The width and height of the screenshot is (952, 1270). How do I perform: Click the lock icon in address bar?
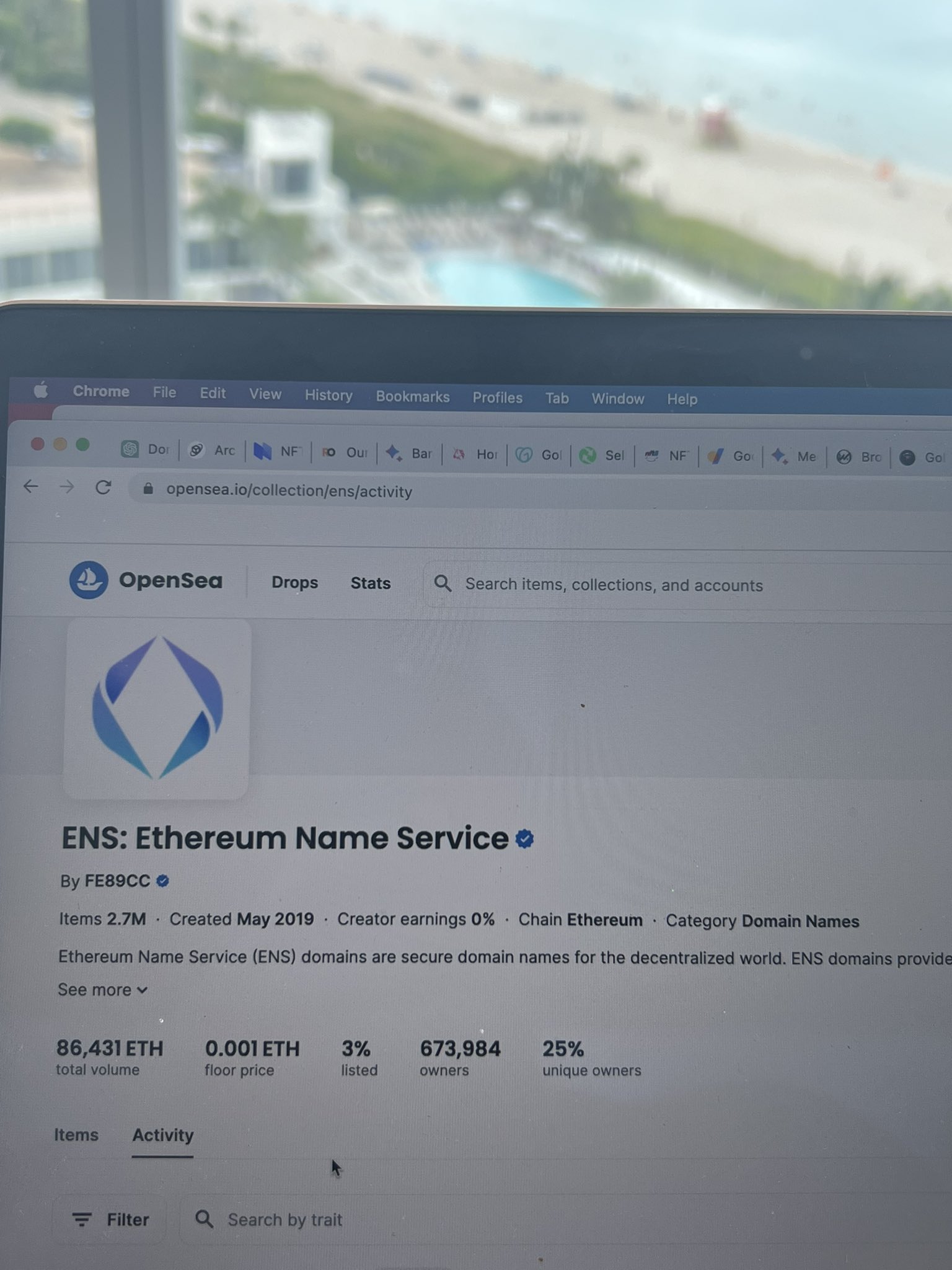(x=148, y=489)
